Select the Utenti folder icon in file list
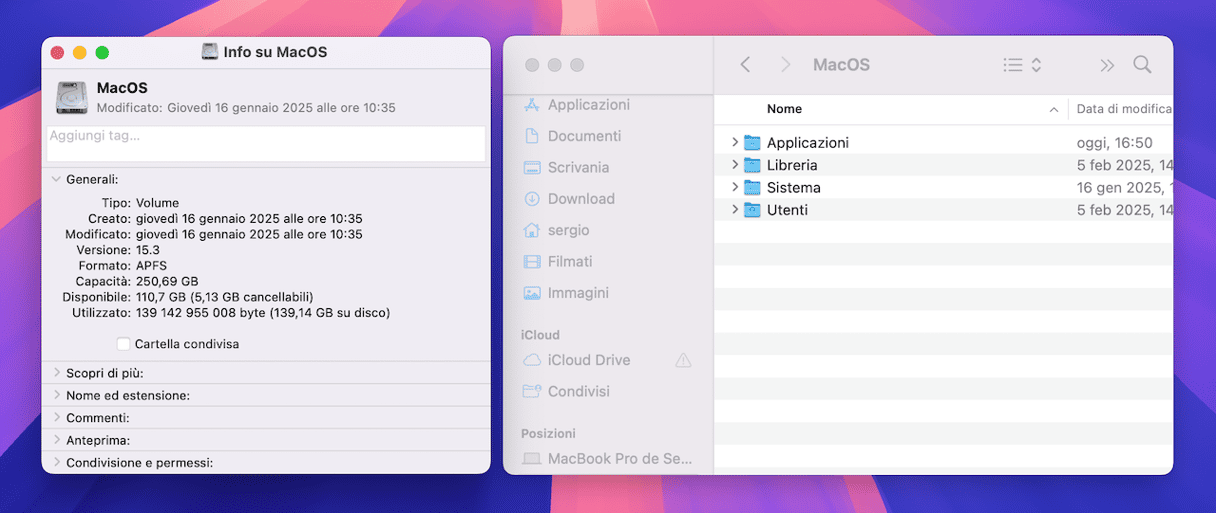1216x513 pixels. click(752, 210)
